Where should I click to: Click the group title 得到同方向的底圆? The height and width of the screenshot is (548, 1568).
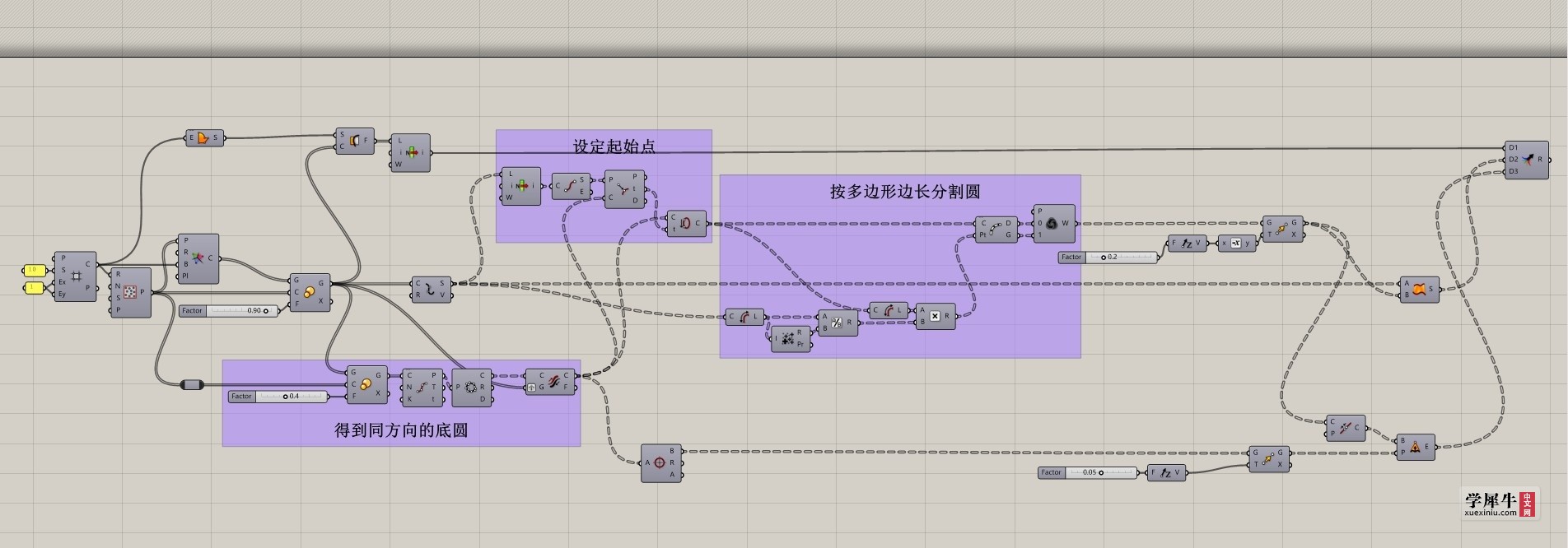pos(401,430)
